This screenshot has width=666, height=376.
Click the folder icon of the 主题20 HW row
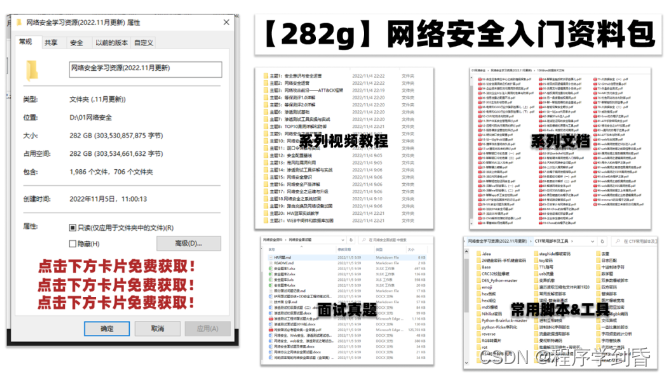click(x=266, y=213)
